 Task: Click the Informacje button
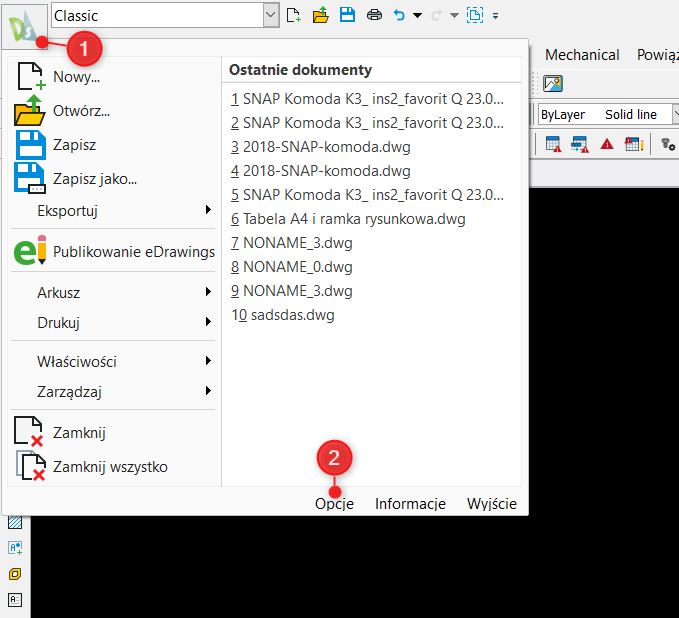coord(410,504)
